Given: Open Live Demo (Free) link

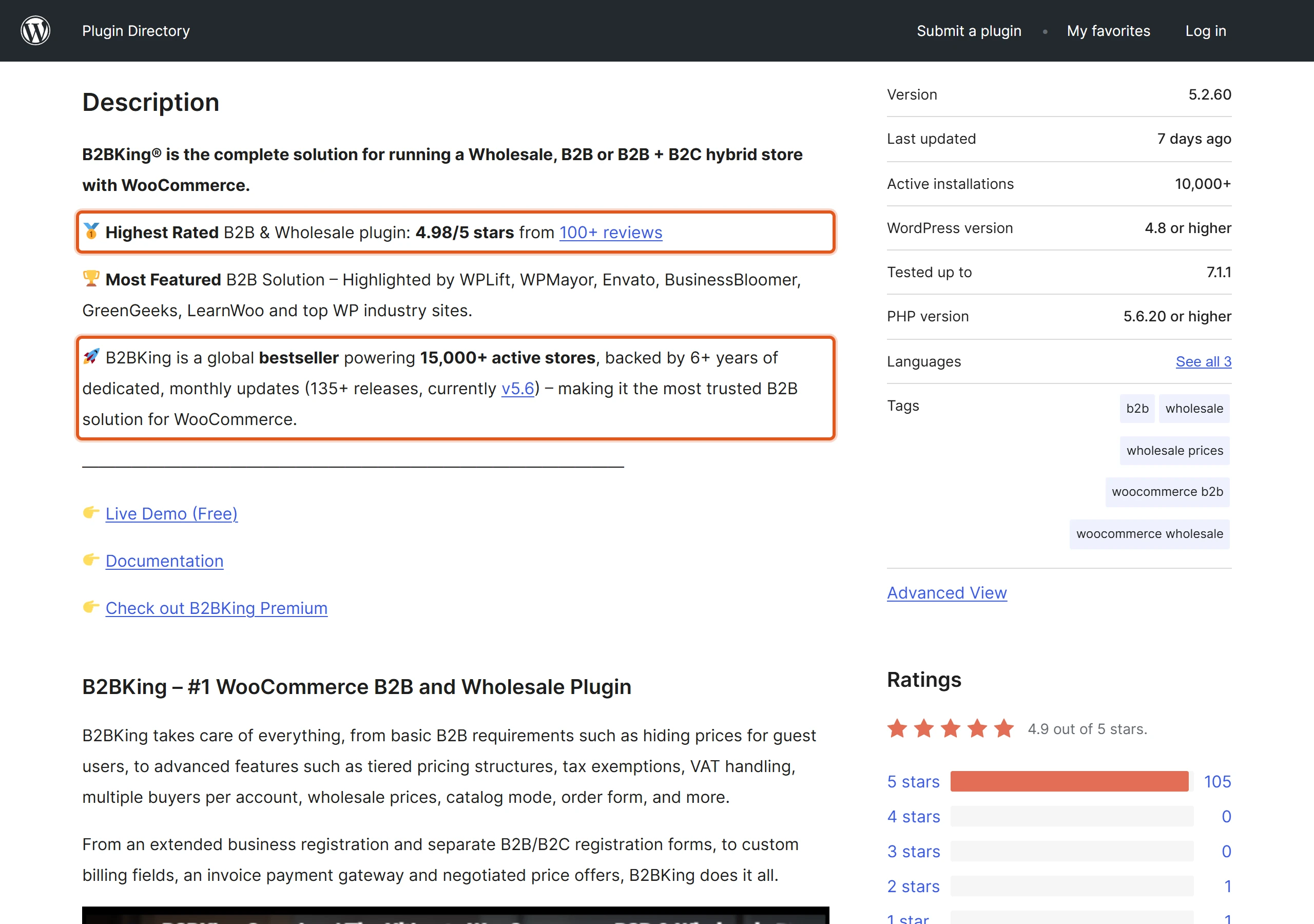Looking at the screenshot, I should pyautogui.click(x=171, y=513).
